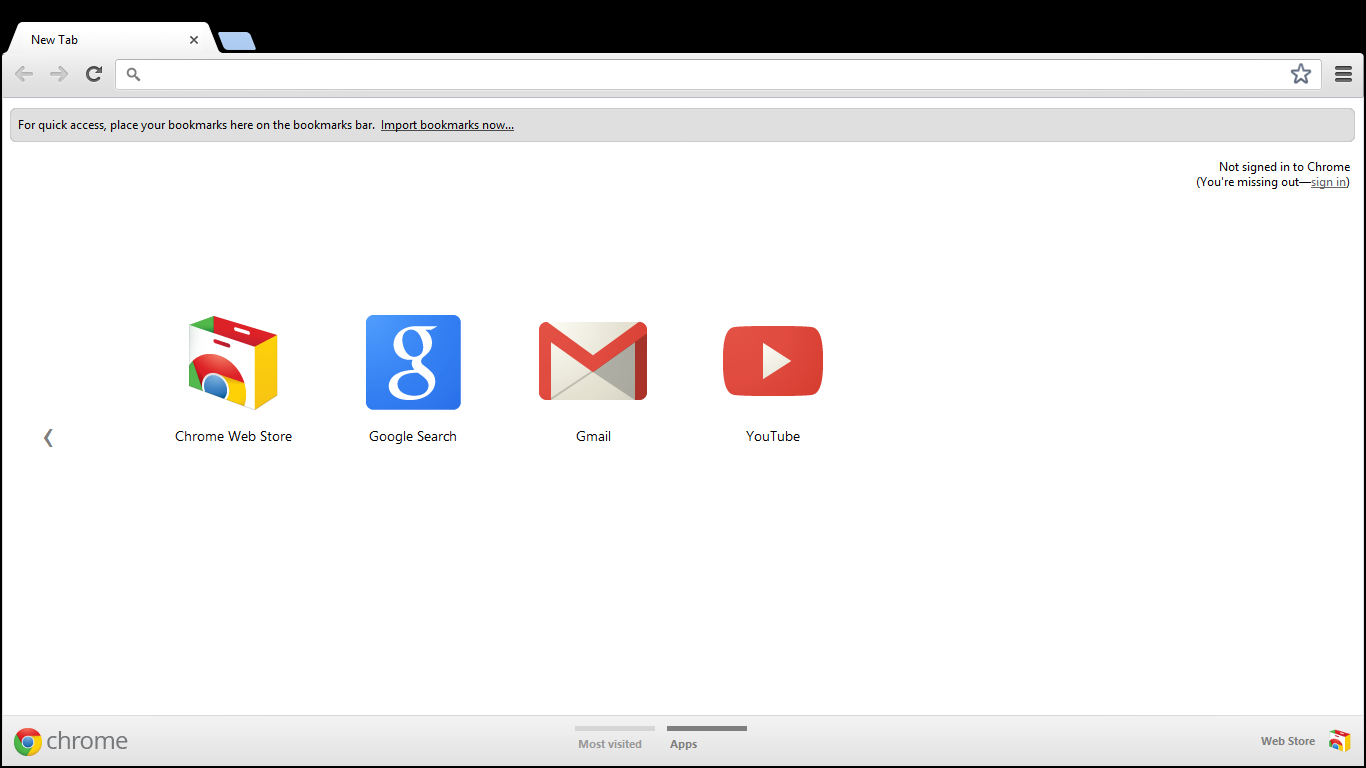Click the 'Chrome Web Store' app label
Viewport: 1366px width, 768px height.
tap(233, 436)
